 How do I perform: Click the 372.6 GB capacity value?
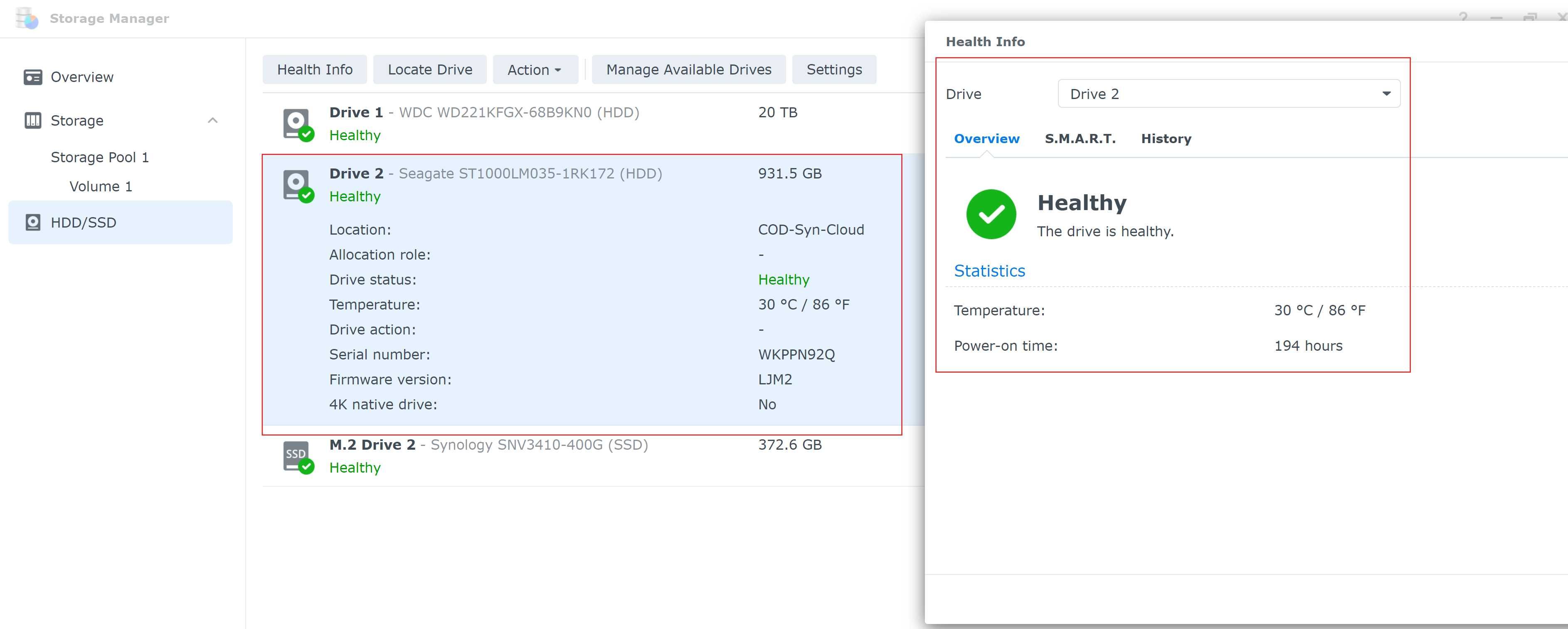click(789, 444)
